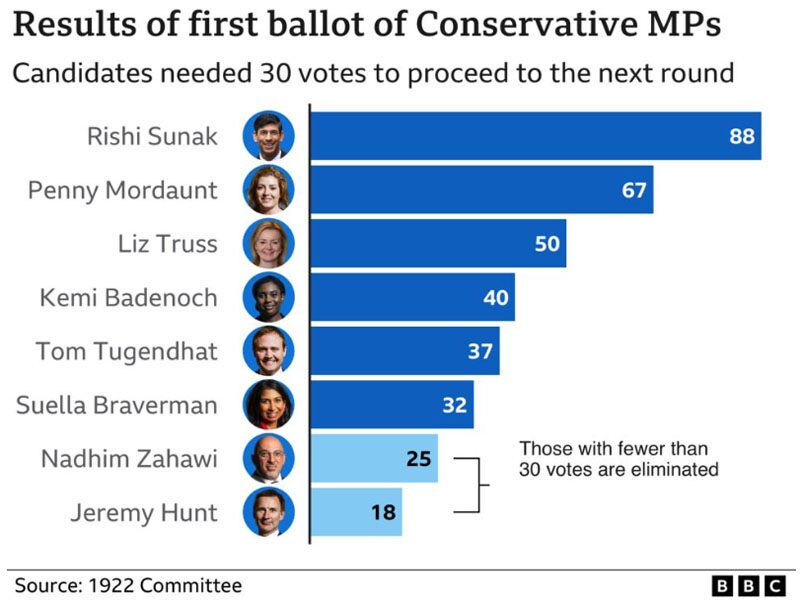Click Rishi Sunak's 88-vote bar
The height and width of the screenshot is (610, 800).
pyautogui.click(x=536, y=136)
